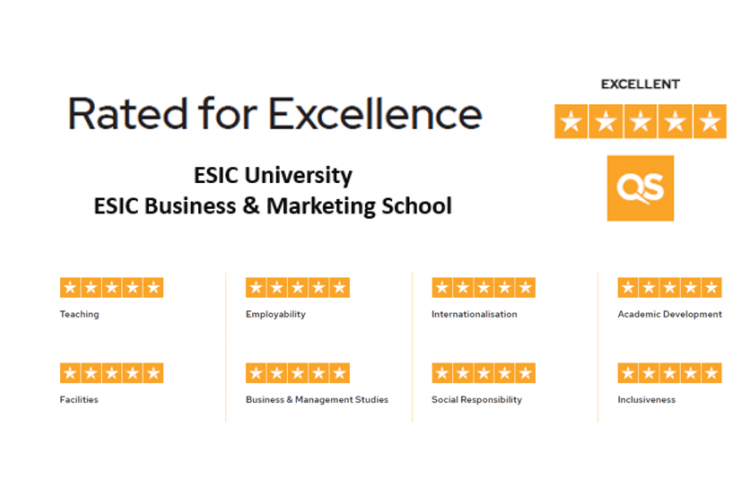Click the Excellent five-star rating banner
Screen dimensions: 731x488
pos(640,121)
